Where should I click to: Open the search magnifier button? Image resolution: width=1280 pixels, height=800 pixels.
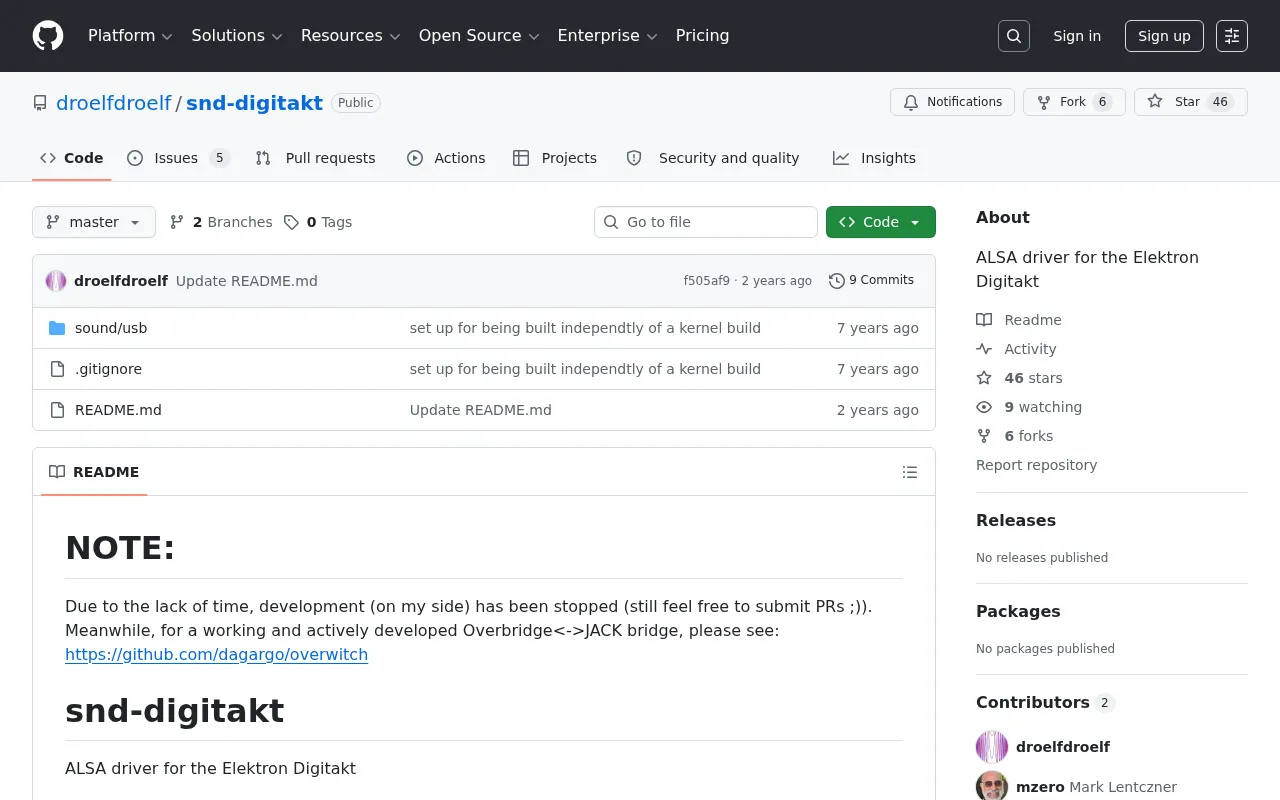(x=1014, y=36)
